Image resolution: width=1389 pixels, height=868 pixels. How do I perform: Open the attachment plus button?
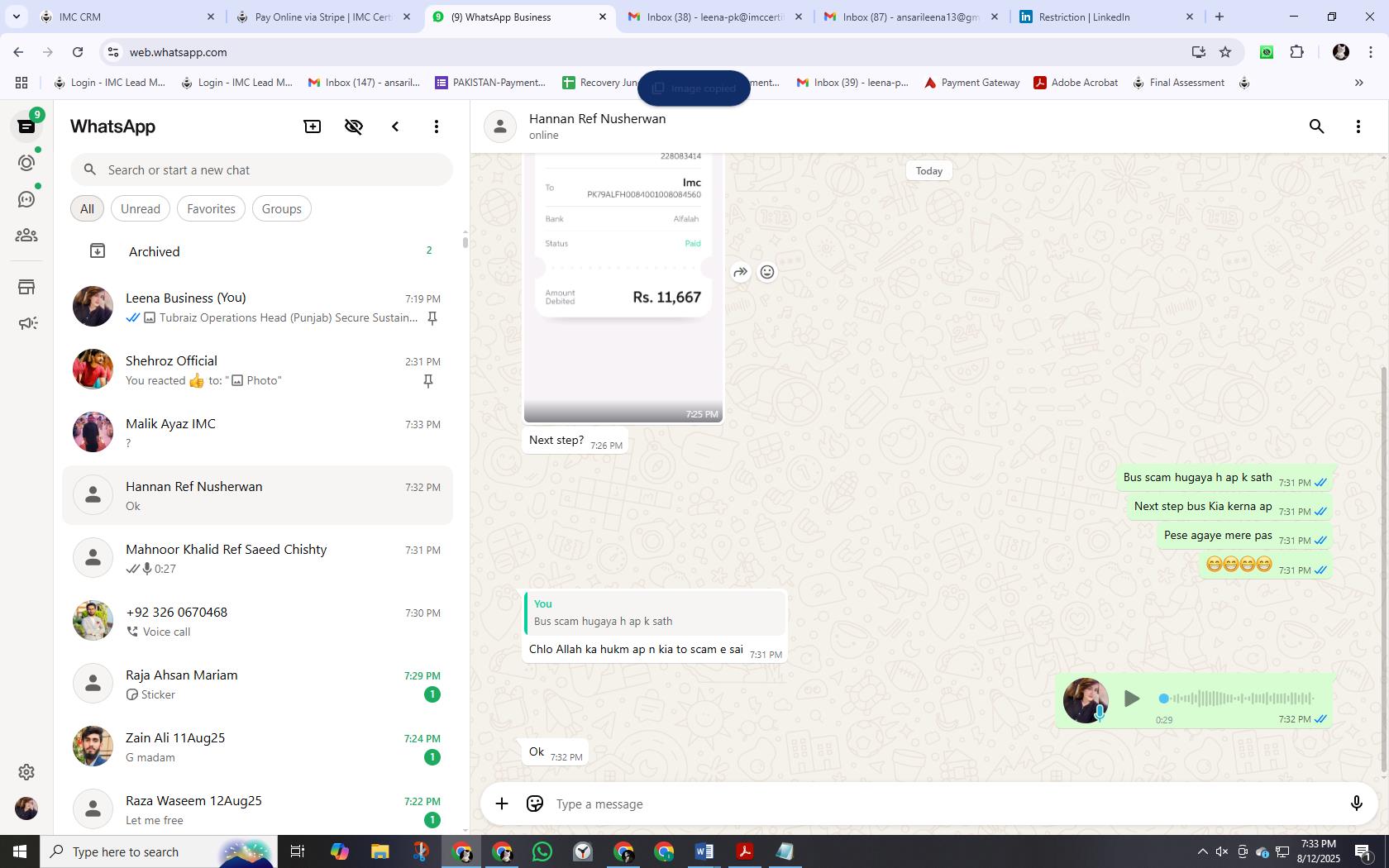(x=502, y=804)
